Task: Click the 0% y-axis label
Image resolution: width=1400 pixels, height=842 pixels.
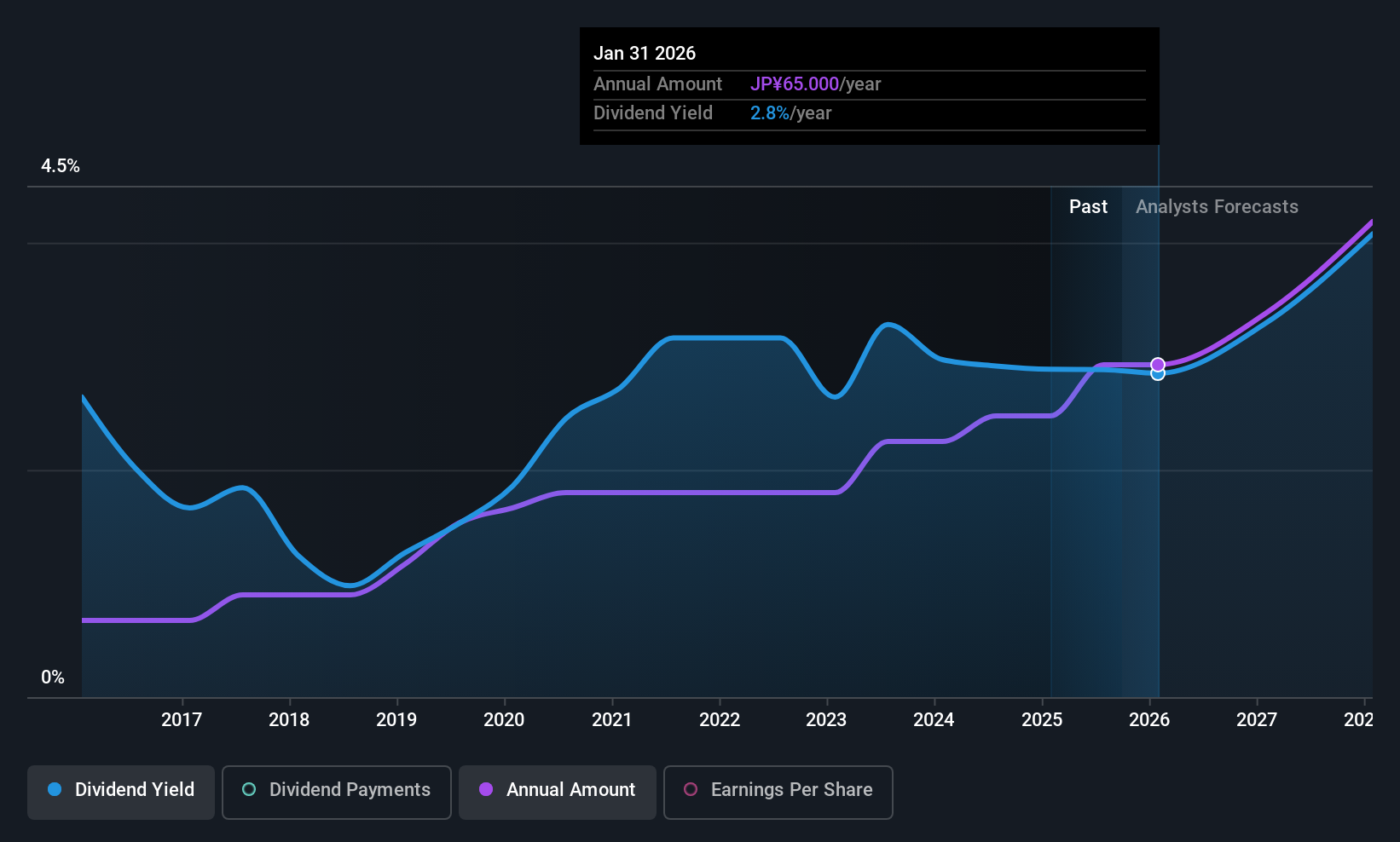Action: coord(53,678)
